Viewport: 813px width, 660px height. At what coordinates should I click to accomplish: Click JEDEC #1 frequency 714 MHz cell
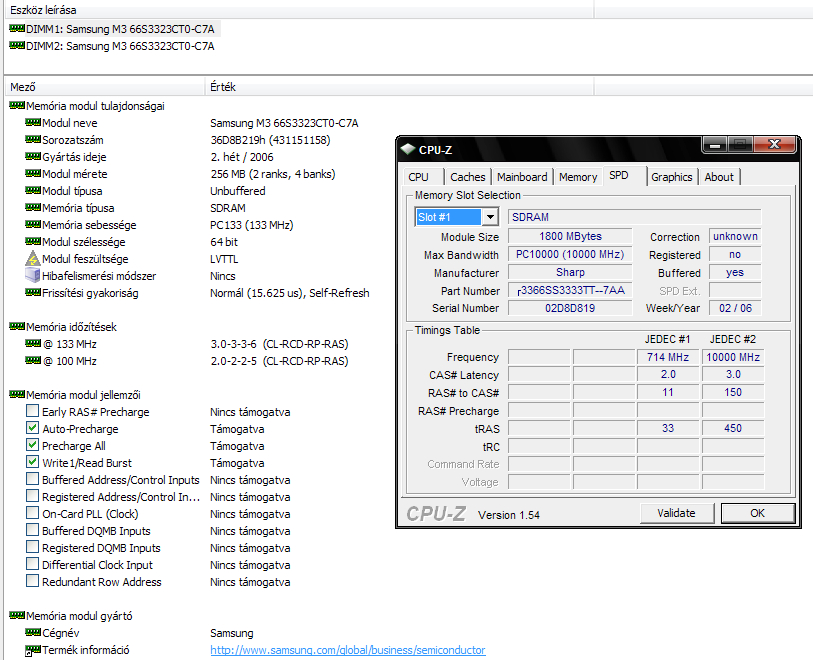668,357
